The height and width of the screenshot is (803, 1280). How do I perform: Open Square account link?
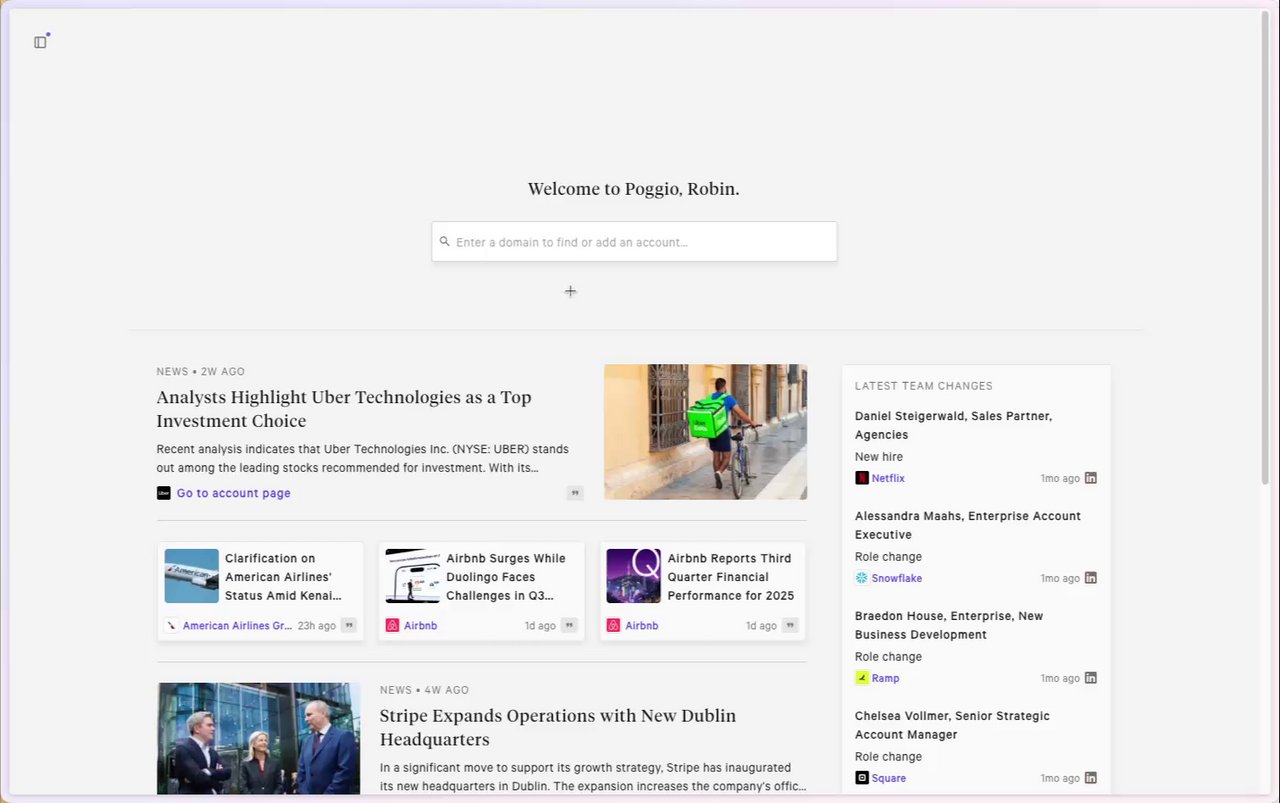click(x=889, y=778)
